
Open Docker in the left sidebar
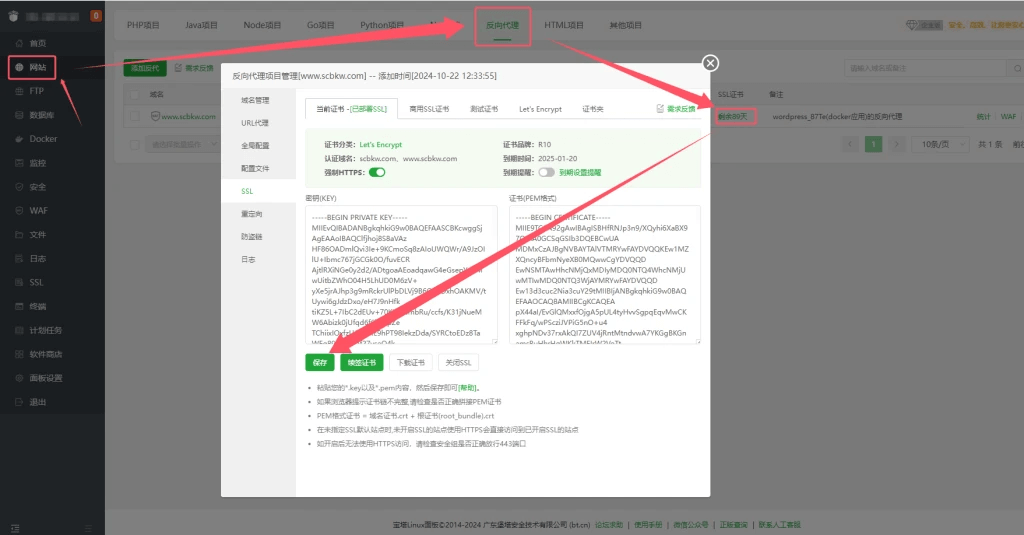point(43,139)
